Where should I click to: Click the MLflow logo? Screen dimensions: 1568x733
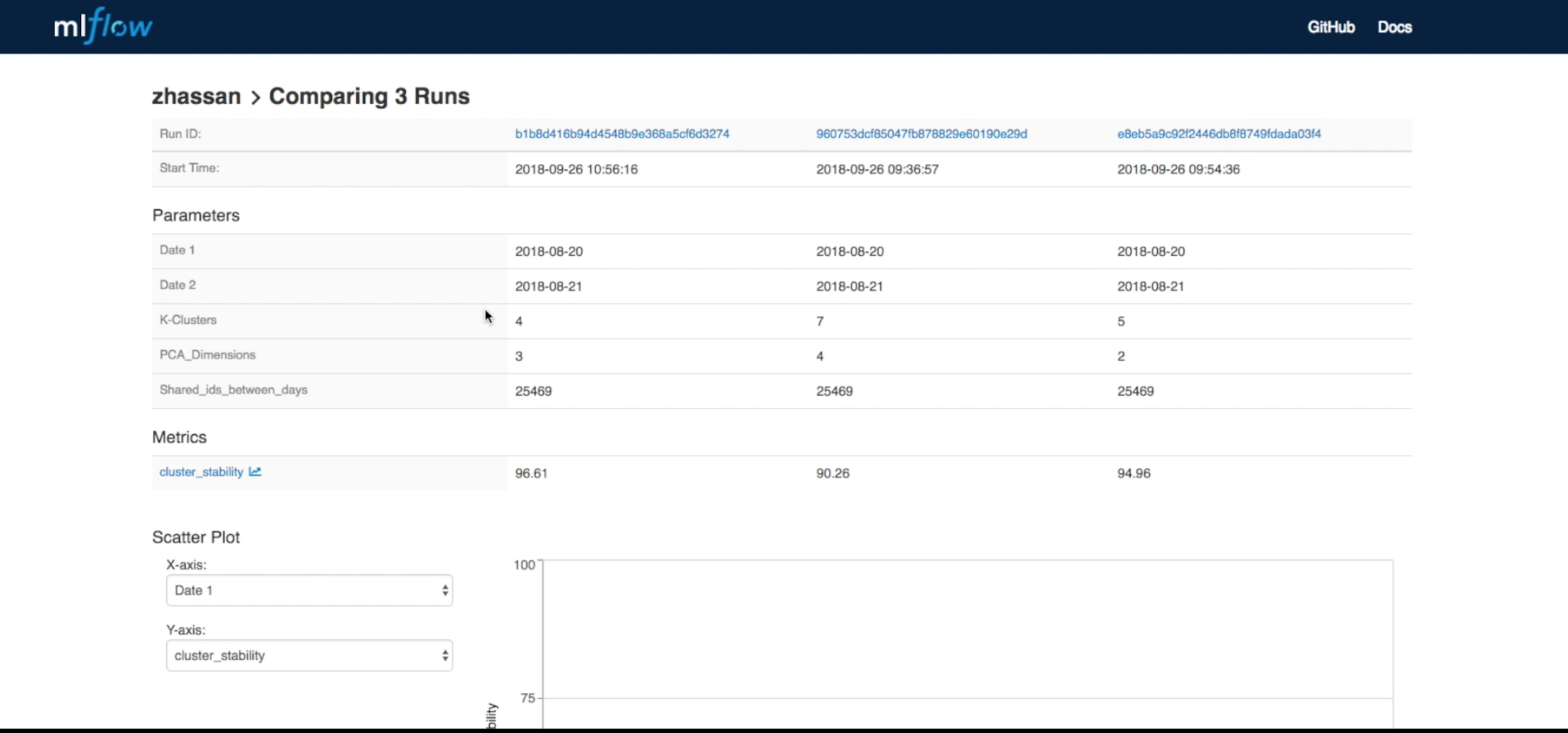(x=103, y=26)
